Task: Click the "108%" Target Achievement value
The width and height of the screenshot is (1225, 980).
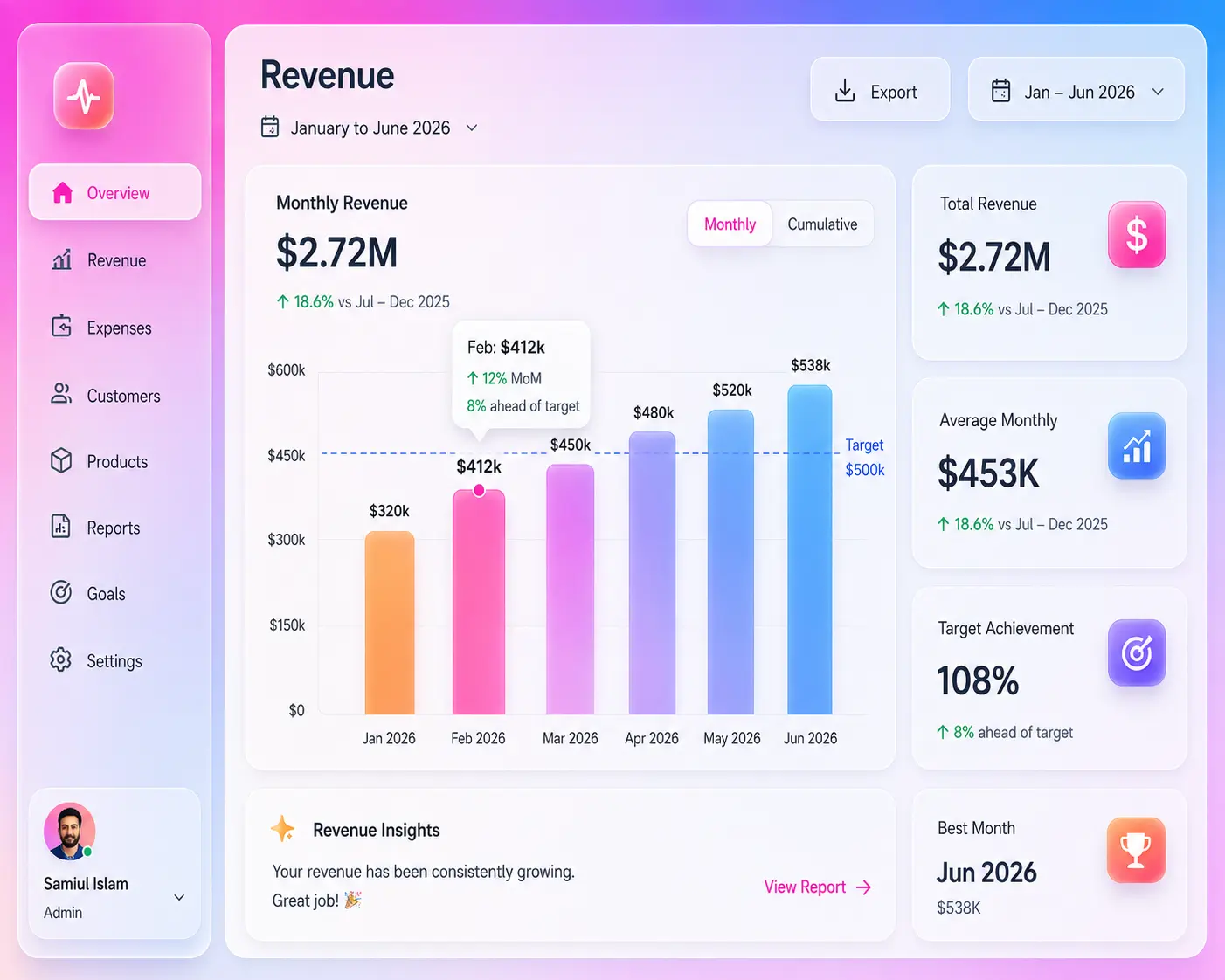Action: point(978,681)
